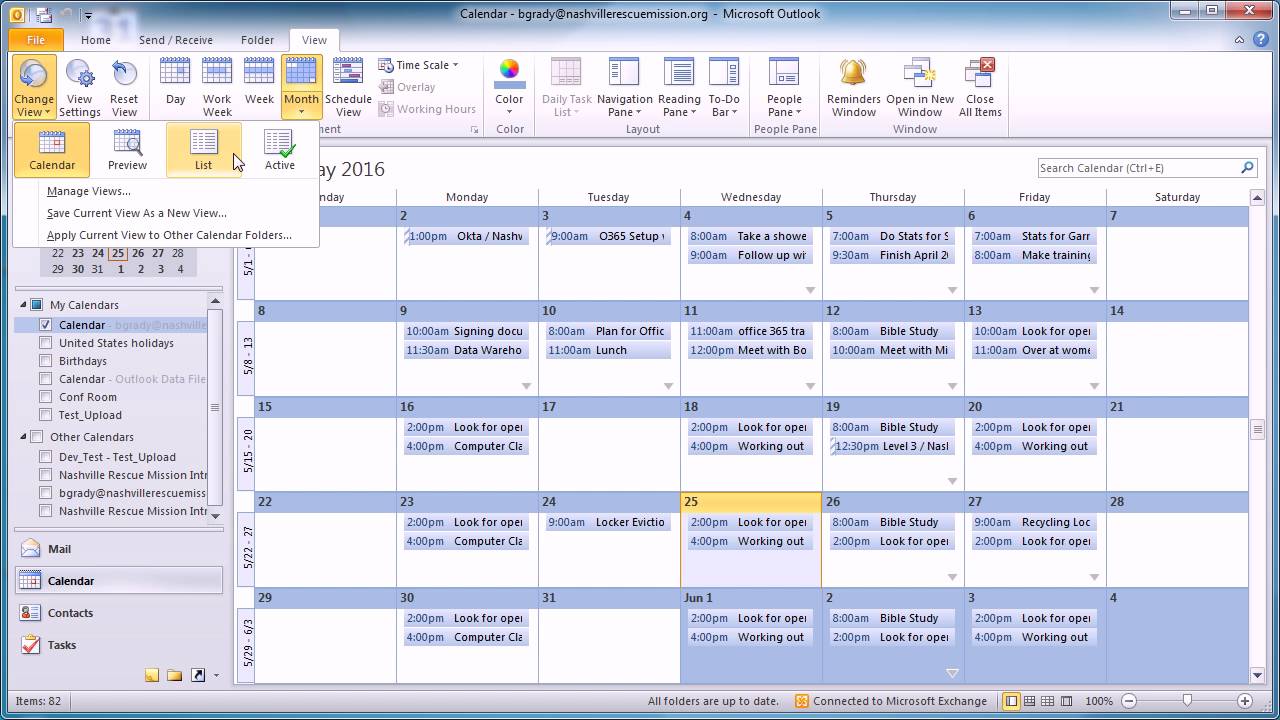Switch to the Send / Receive tab

[x=176, y=40]
